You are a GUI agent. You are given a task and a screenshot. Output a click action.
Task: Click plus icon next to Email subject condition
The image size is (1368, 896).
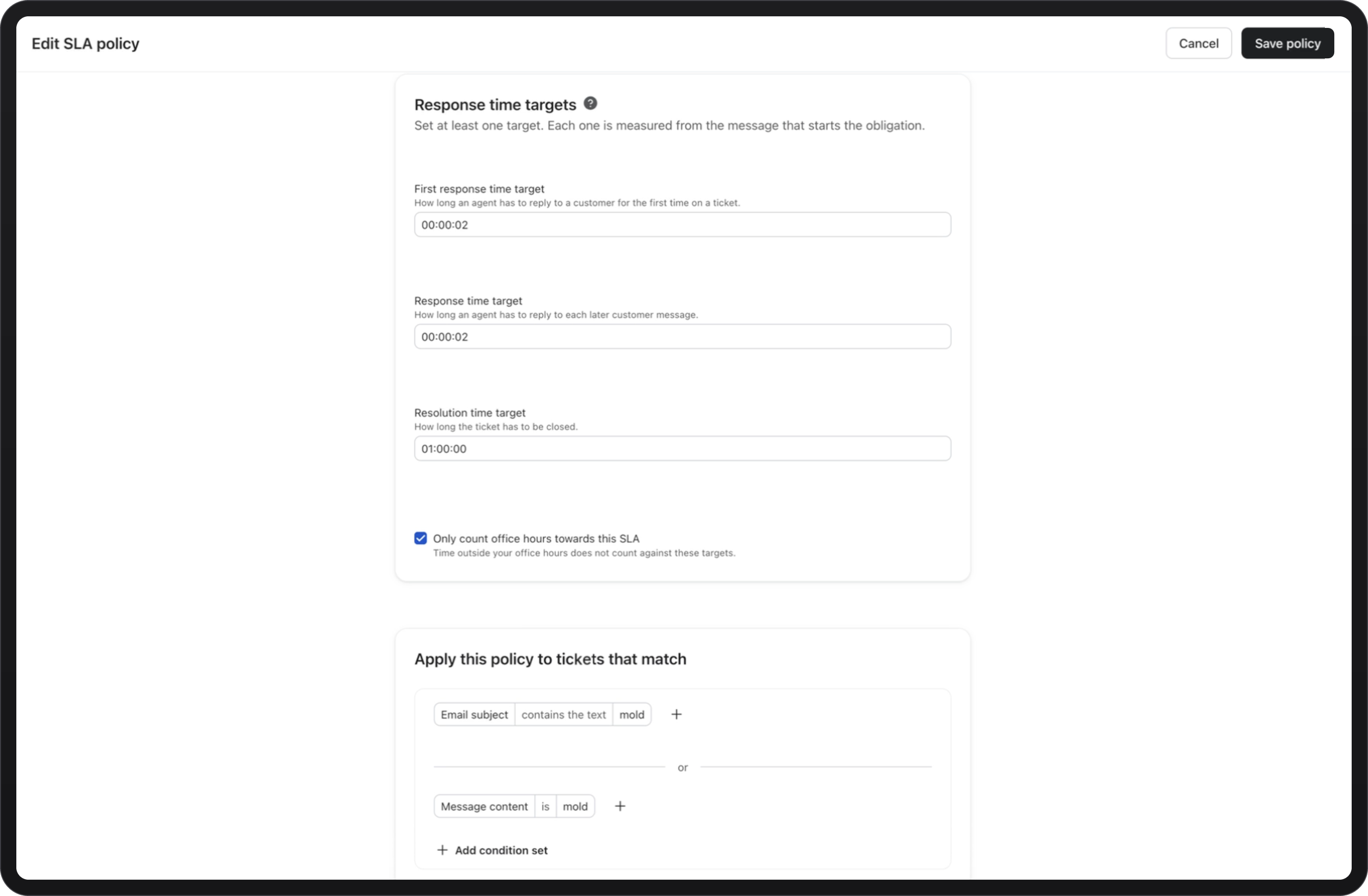pyautogui.click(x=676, y=714)
